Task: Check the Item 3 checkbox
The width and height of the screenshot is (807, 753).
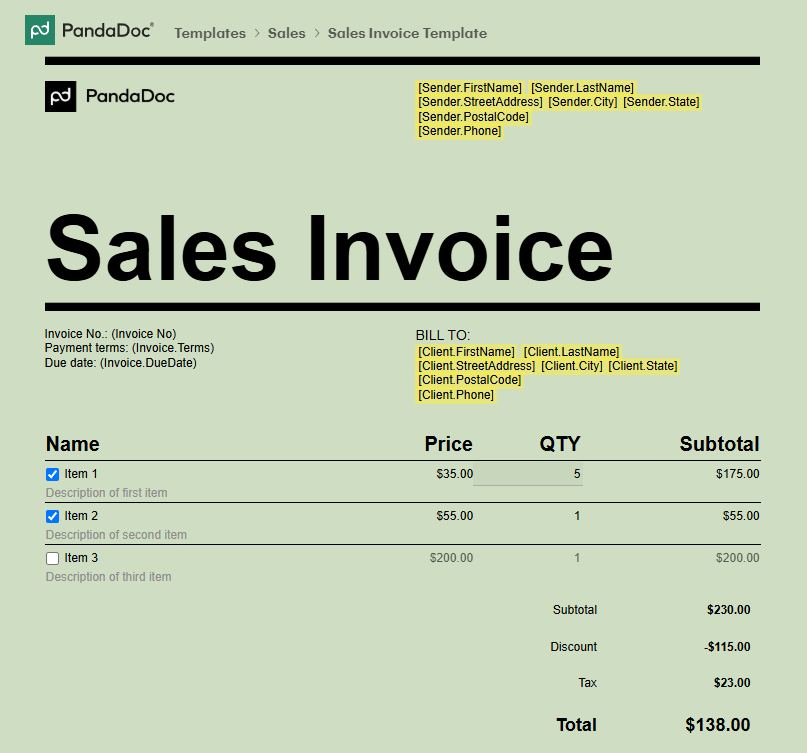Action: tap(52, 558)
